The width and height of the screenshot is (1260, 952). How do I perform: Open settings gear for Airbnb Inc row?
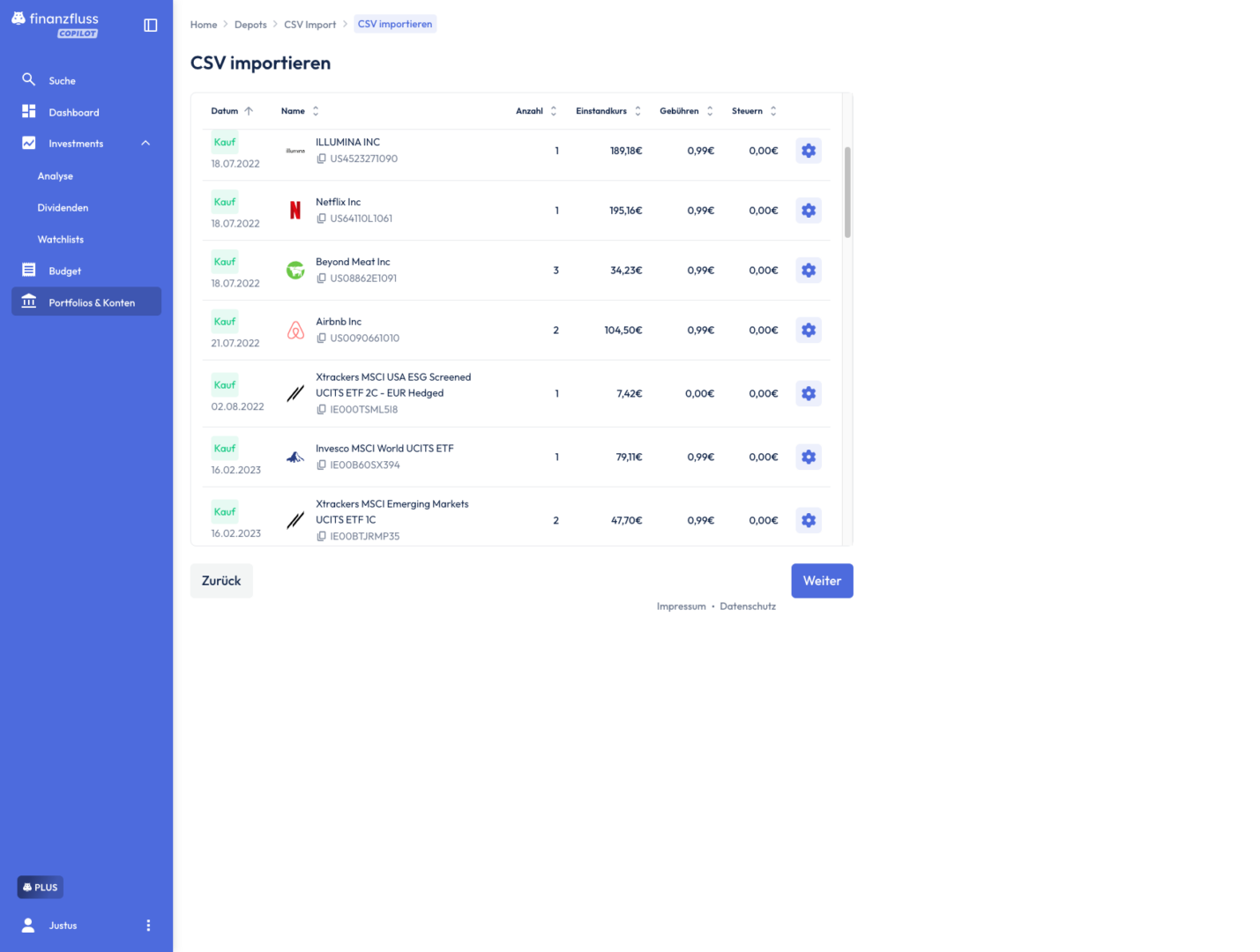tap(809, 331)
